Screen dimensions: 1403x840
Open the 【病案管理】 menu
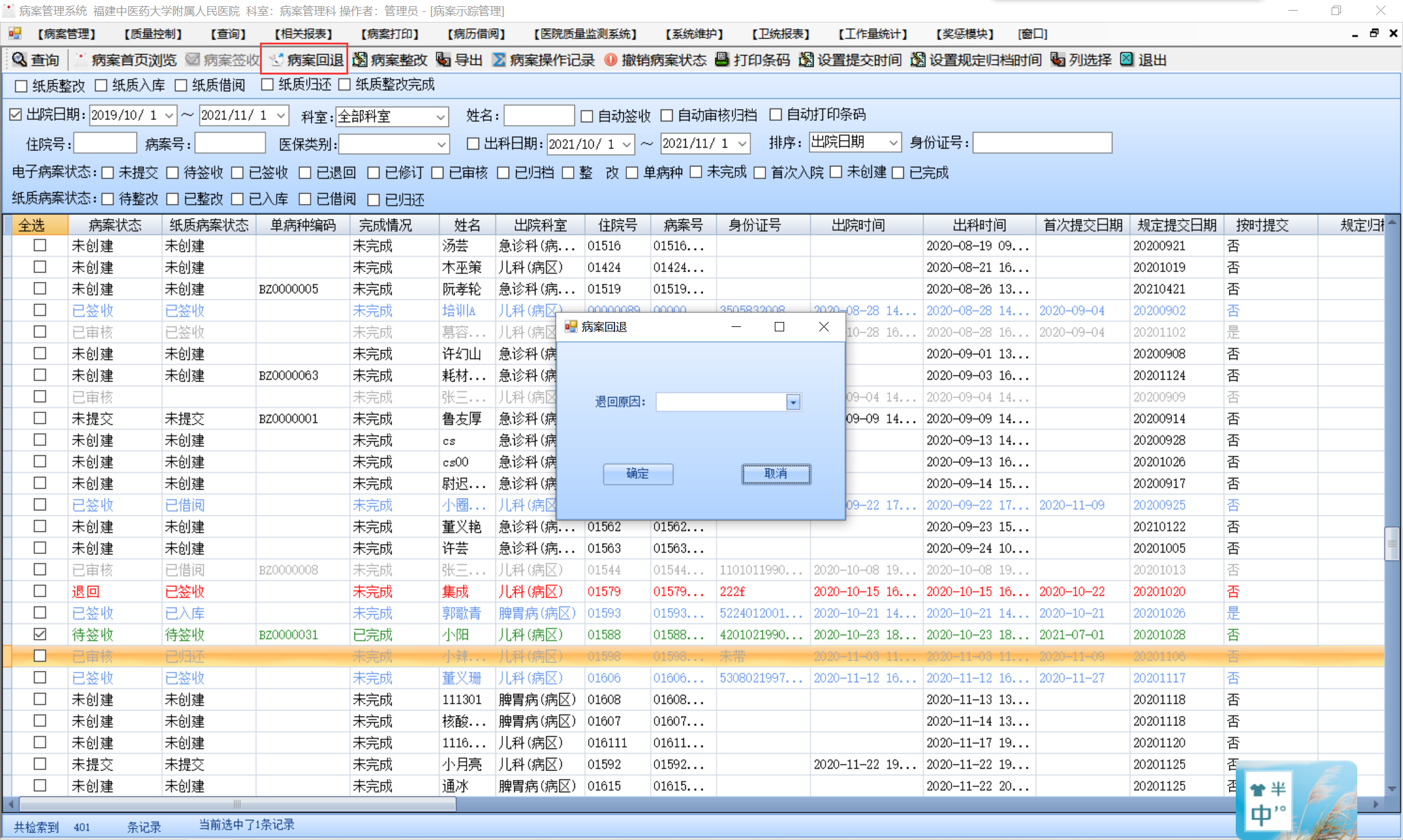[66, 34]
